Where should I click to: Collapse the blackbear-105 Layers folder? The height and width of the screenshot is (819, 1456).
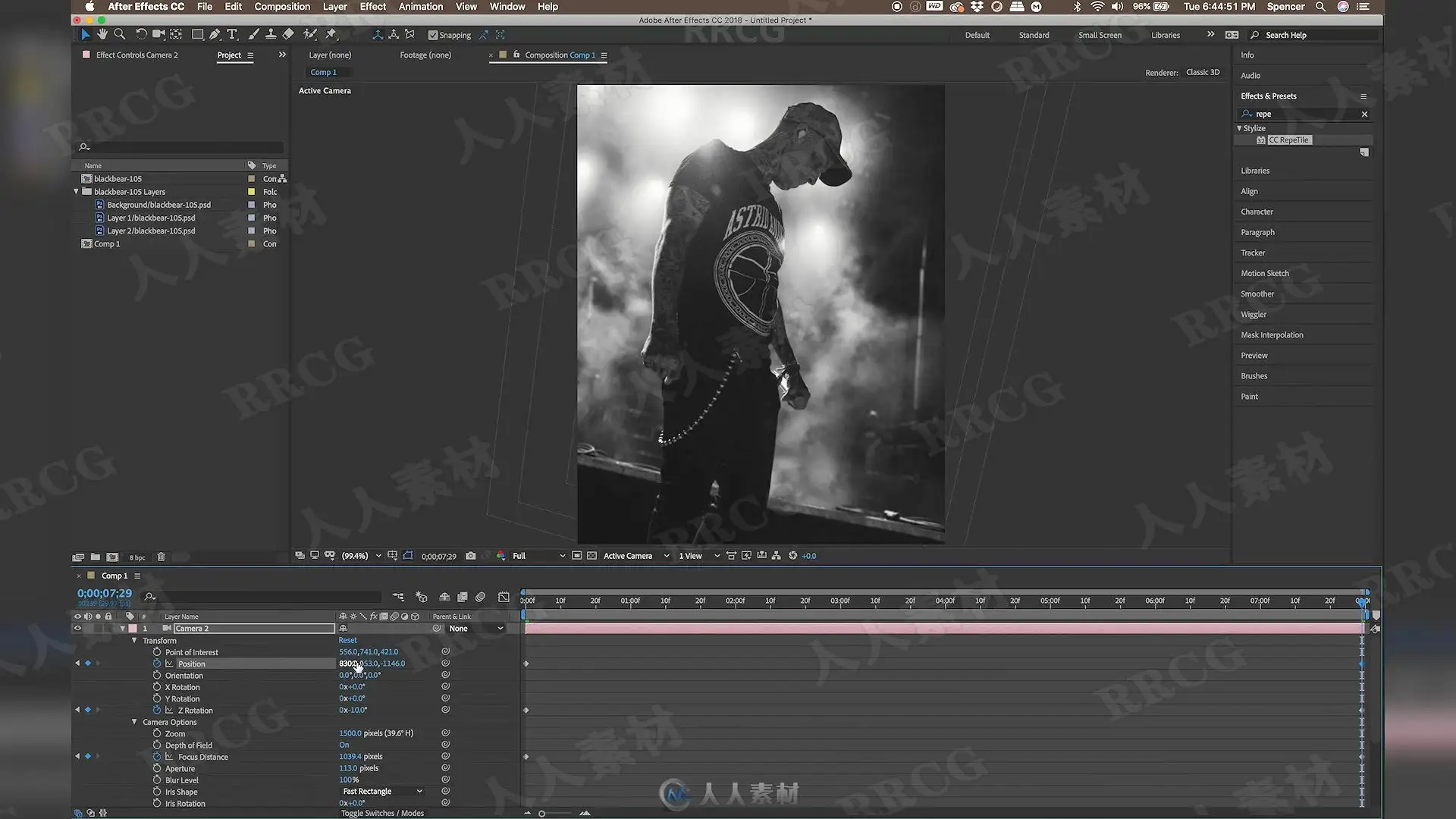tap(77, 192)
